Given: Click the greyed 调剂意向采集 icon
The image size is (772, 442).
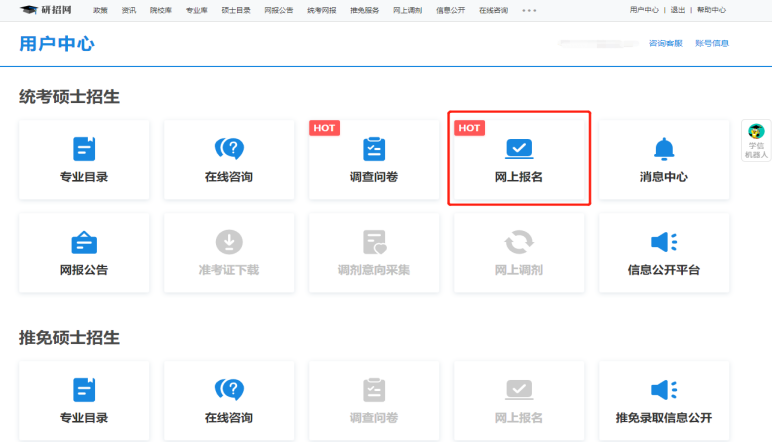Looking at the screenshot, I should click(x=374, y=242).
